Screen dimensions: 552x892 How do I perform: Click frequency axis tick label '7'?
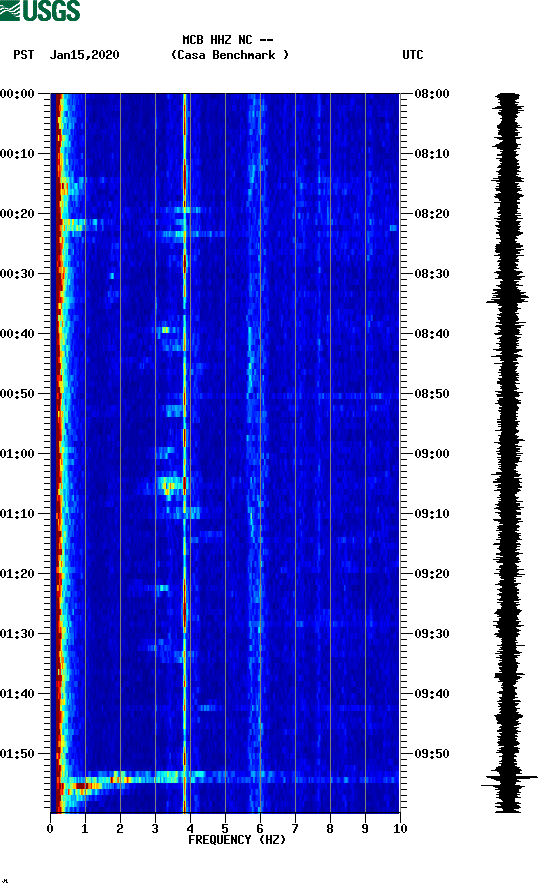tap(295, 829)
